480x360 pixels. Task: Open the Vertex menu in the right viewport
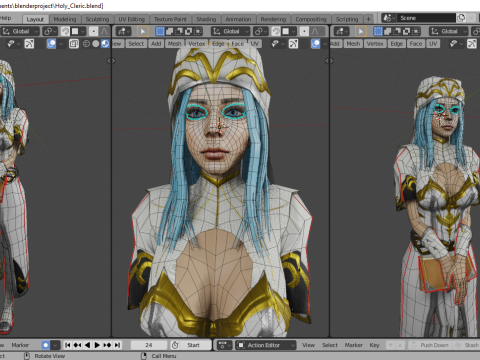click(x=375, y=44)
